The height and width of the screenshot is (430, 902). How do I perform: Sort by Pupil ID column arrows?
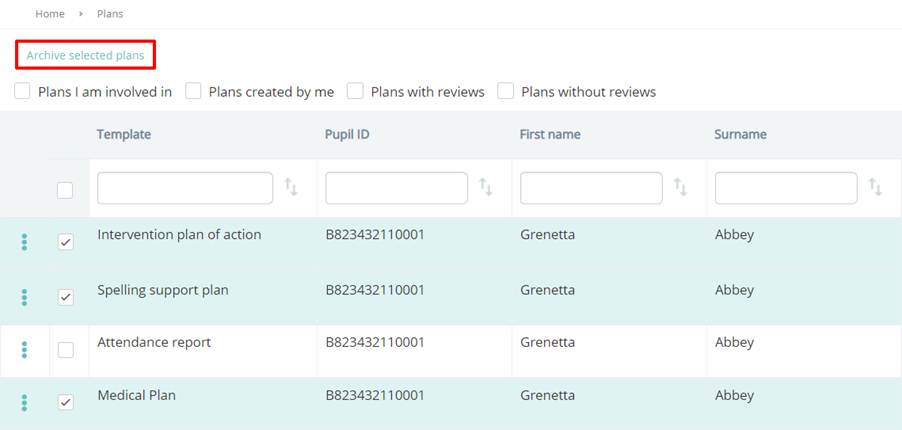point(486,187)
